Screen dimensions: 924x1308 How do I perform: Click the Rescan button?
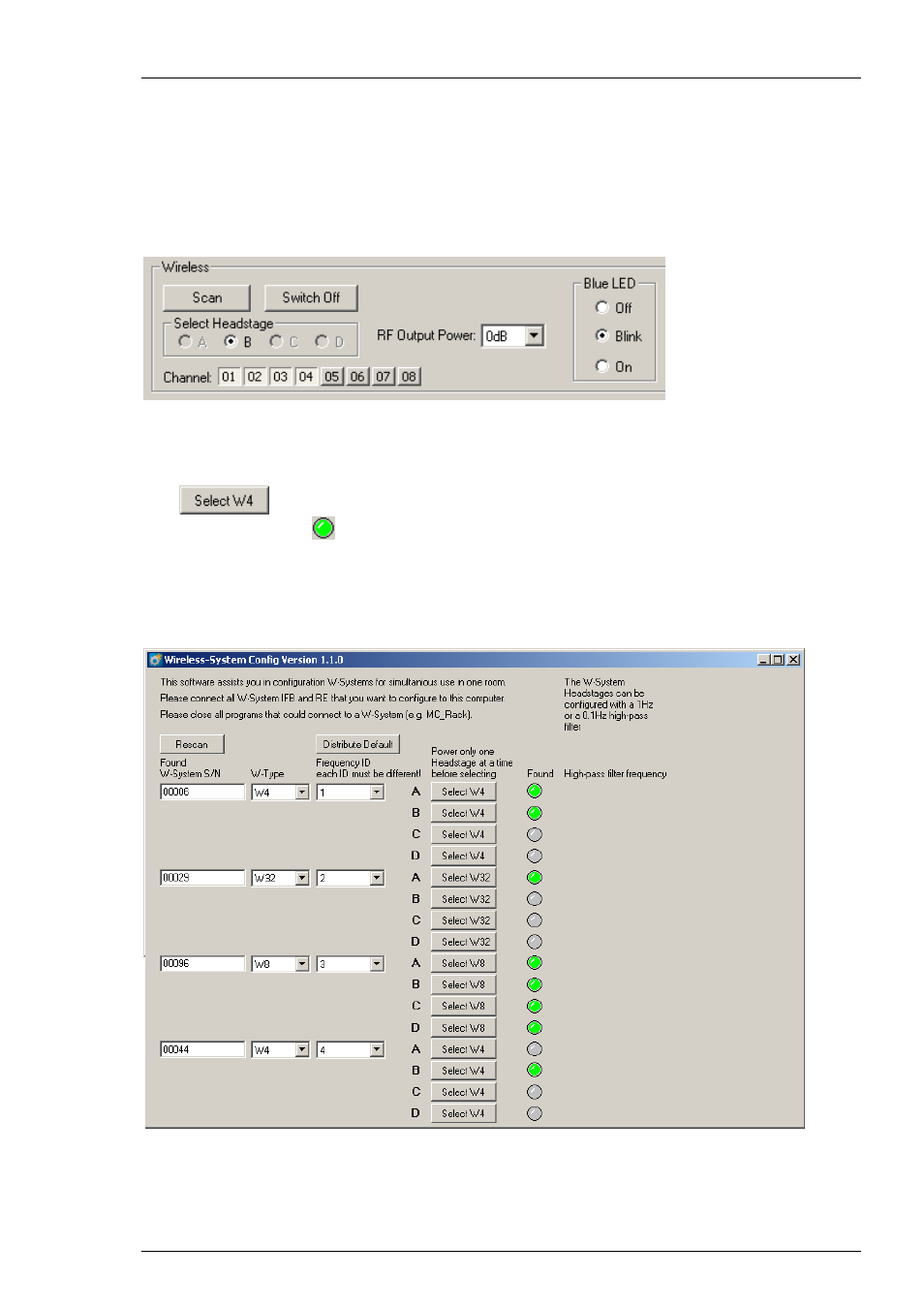192,744
